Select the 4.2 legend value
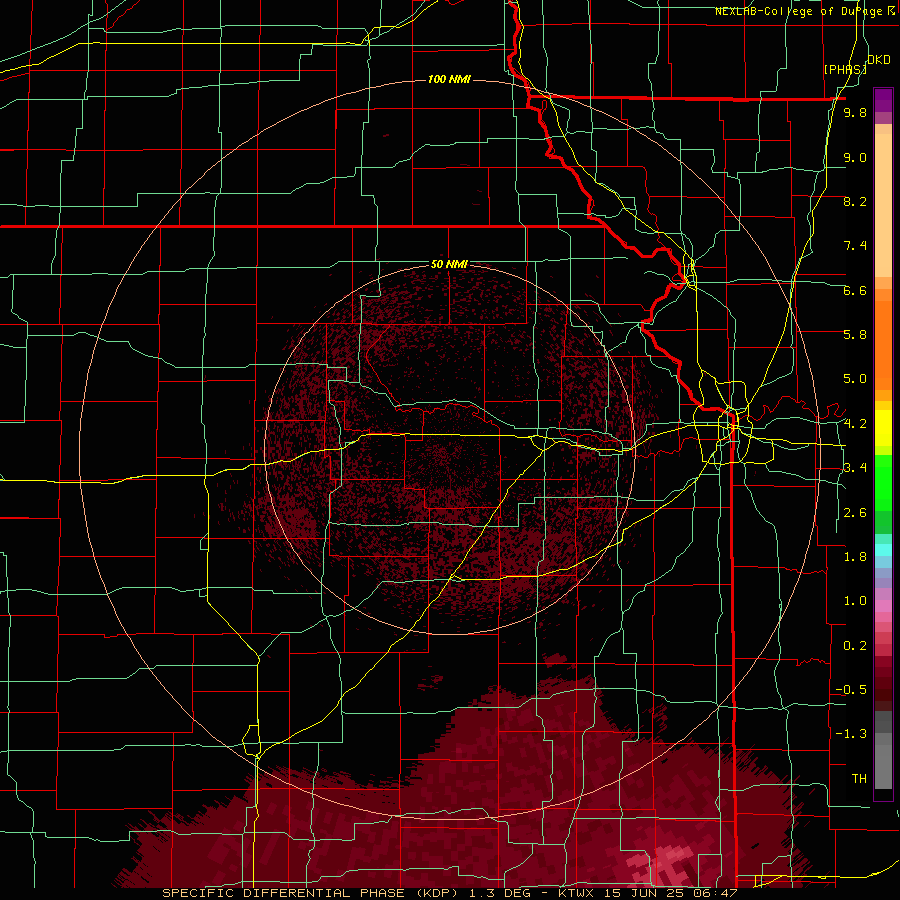Image resolution: width=900 pixels, height=900 pixels. click(855, 424)
